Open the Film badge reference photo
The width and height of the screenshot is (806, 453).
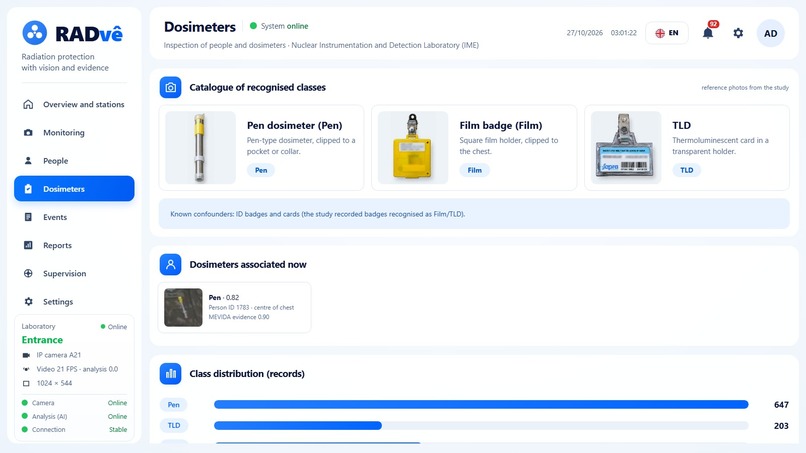[x=413, y=148]
